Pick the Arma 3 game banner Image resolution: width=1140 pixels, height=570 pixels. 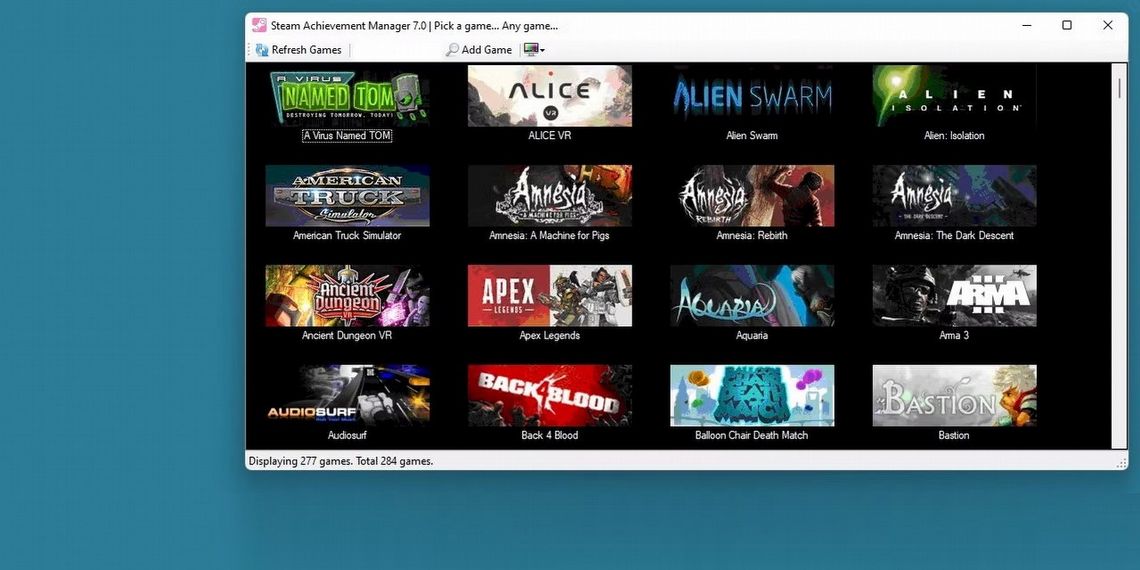(955, 296)
